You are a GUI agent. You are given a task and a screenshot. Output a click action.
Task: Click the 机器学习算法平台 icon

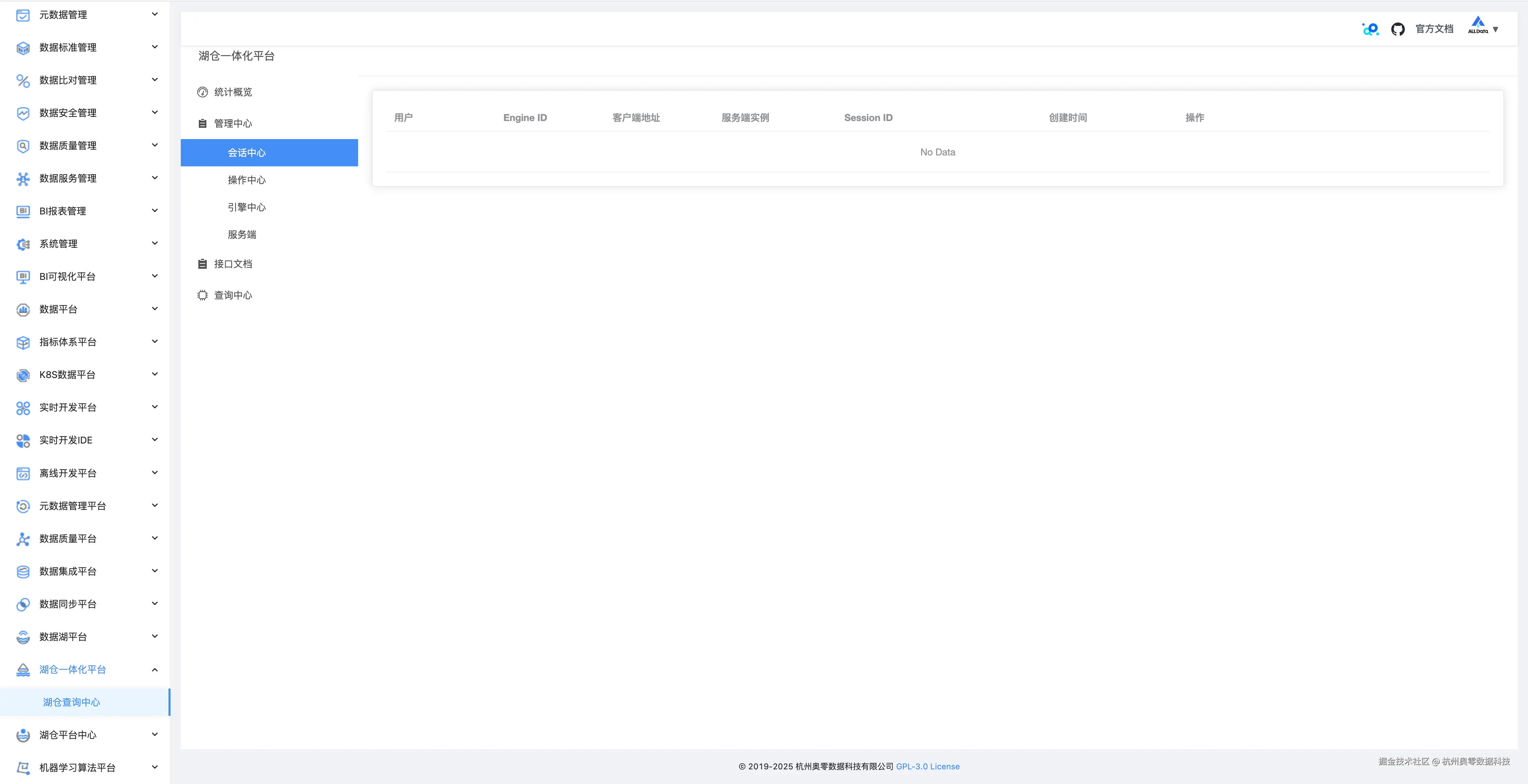23,768
